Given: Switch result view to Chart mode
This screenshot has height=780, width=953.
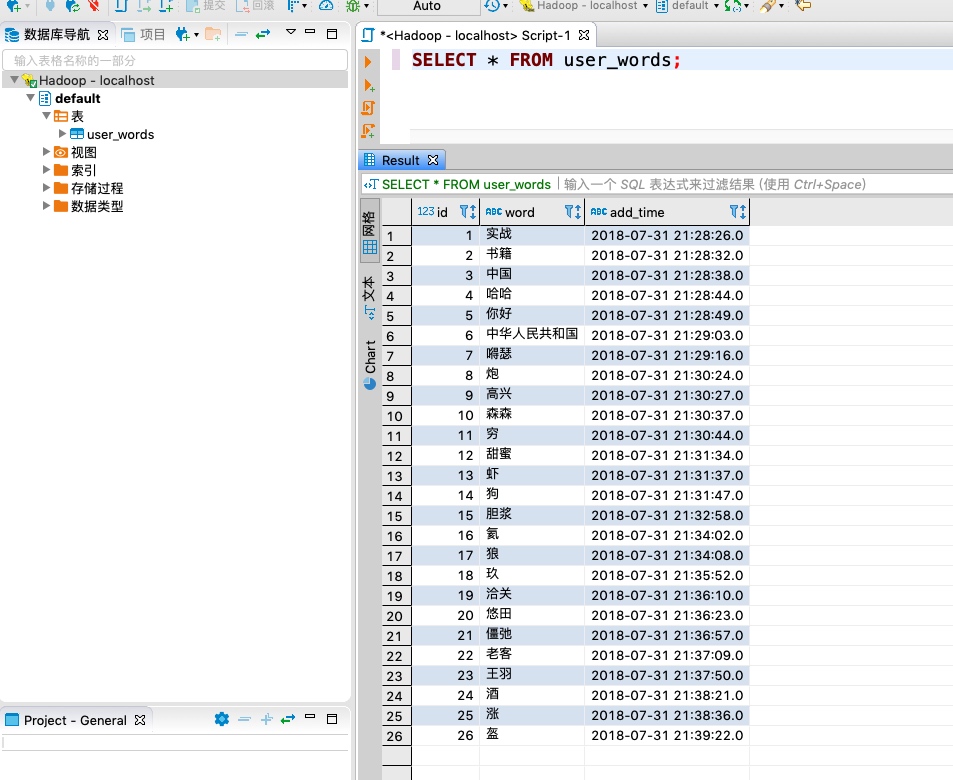Looking at the screenshot, I should (x=370, y=365).
